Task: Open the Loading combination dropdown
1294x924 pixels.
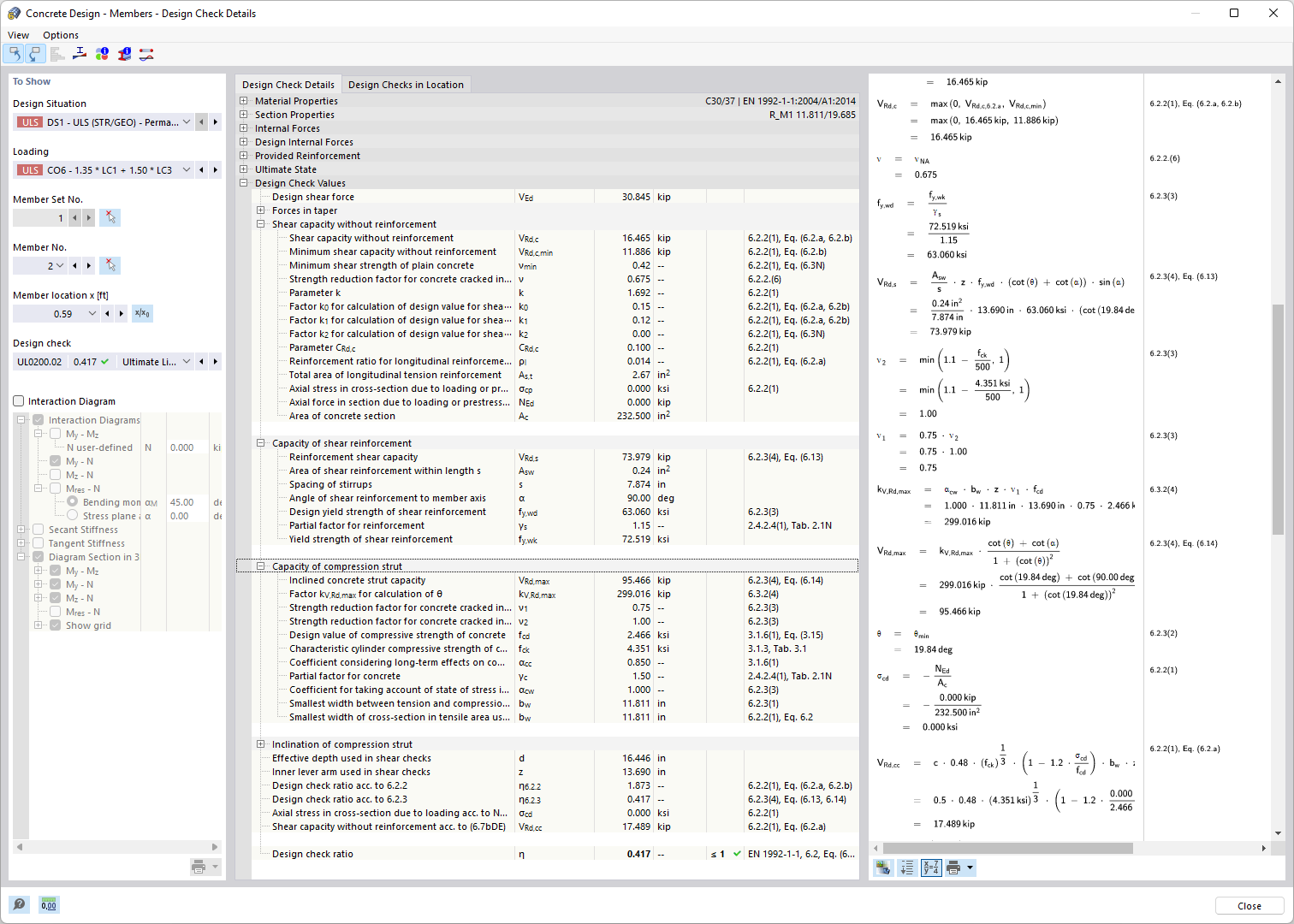Action: 187,169
